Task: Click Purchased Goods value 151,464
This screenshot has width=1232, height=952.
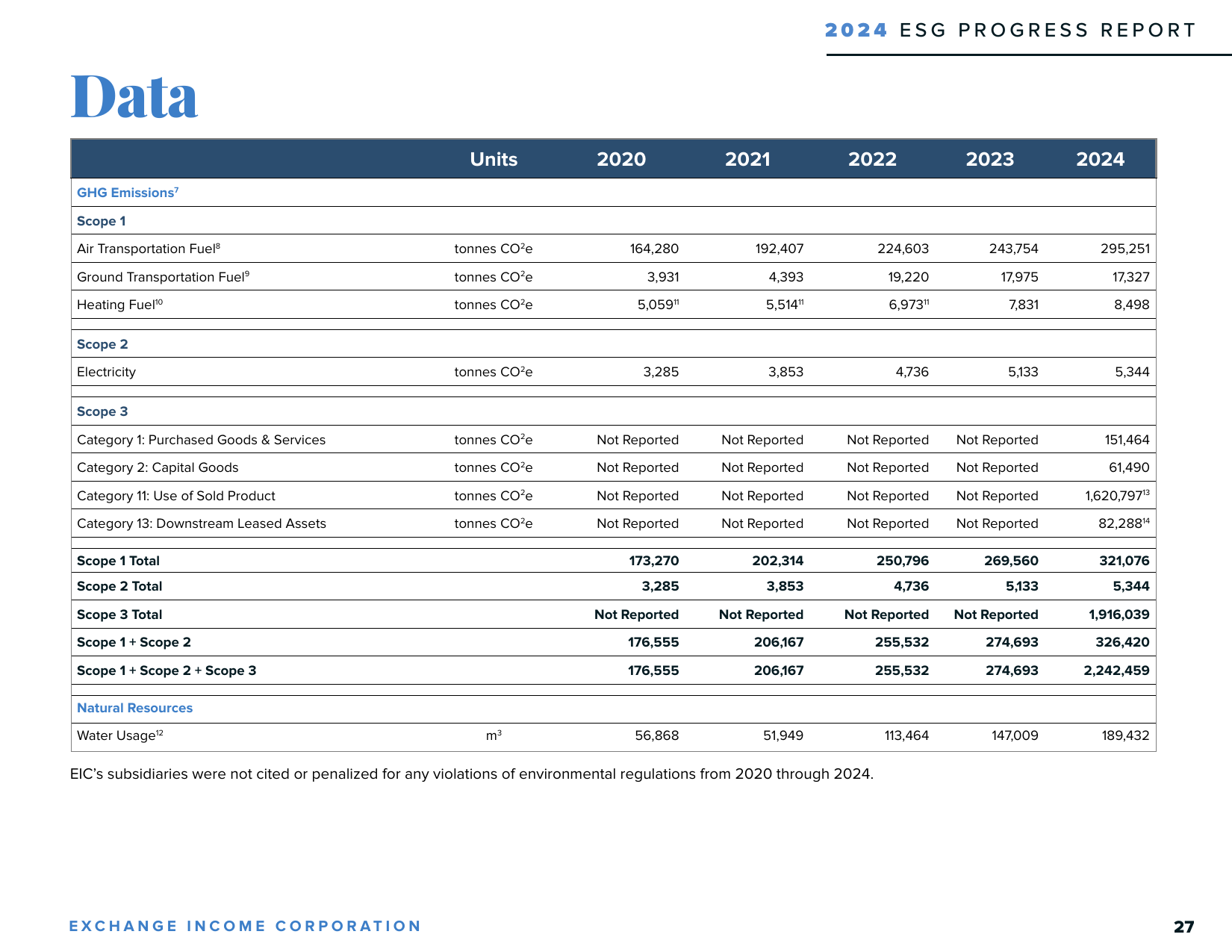Action: pos(1127,440)
